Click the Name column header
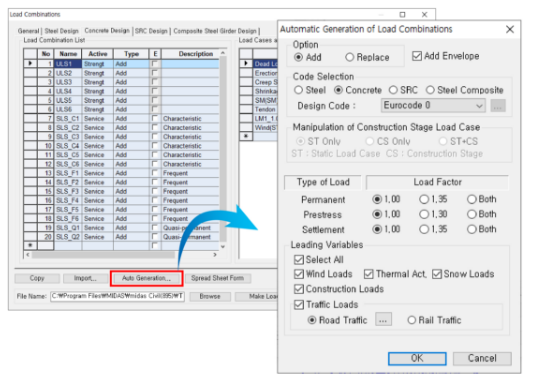Screen dimensions: 535x381 (68, 54)
